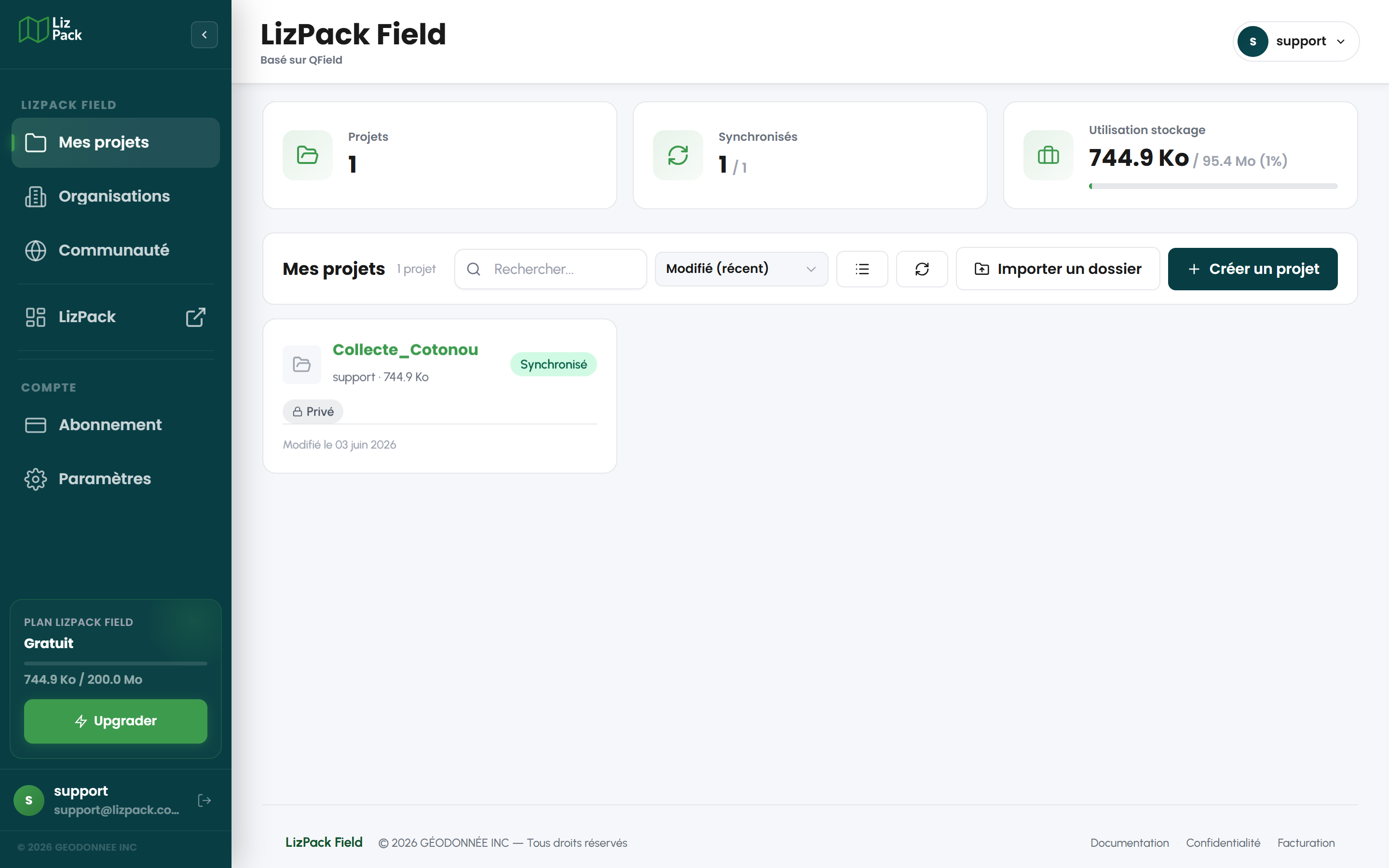Click the Synchronisé status badge

click(x=553, y=364)
